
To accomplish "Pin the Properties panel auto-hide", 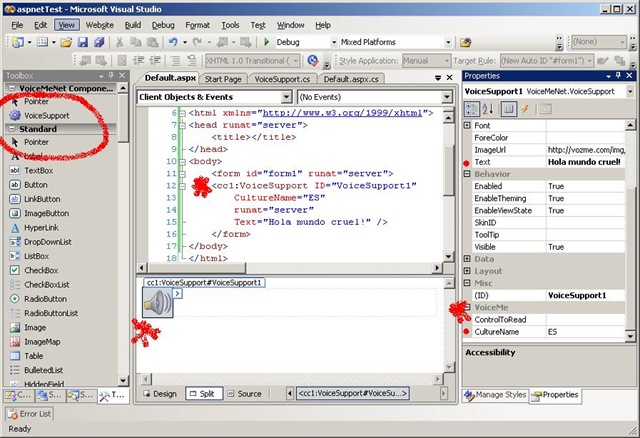I will (x=618, y=76).
